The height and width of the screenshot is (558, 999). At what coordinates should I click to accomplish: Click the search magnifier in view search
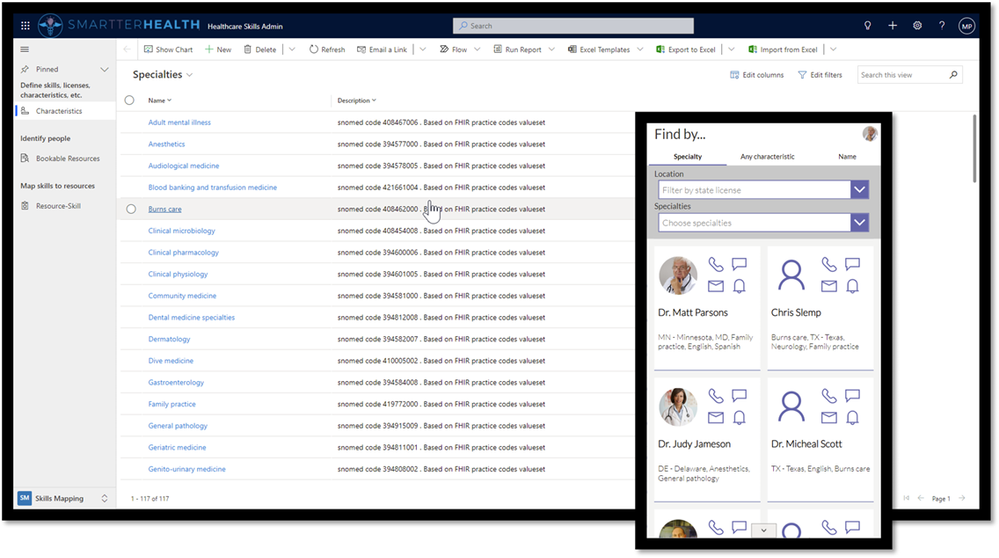[x=953, y=75]
